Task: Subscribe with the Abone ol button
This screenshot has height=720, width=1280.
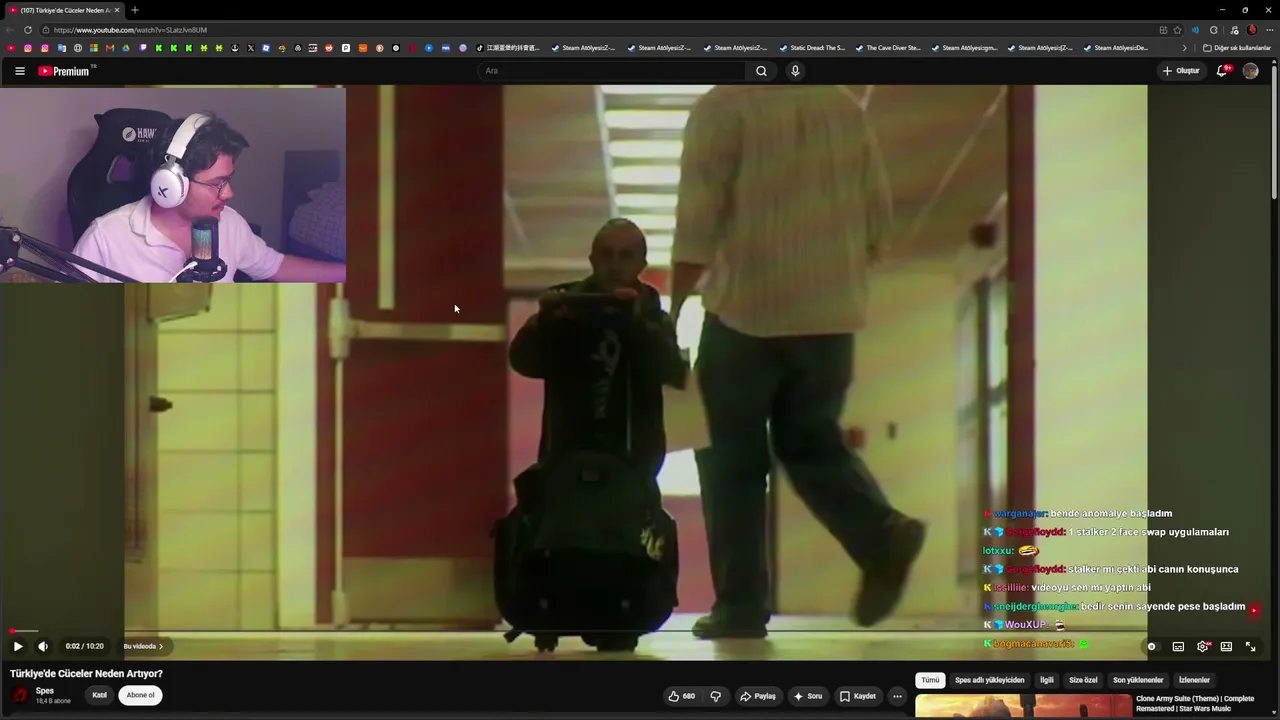Action: [140, 695]
